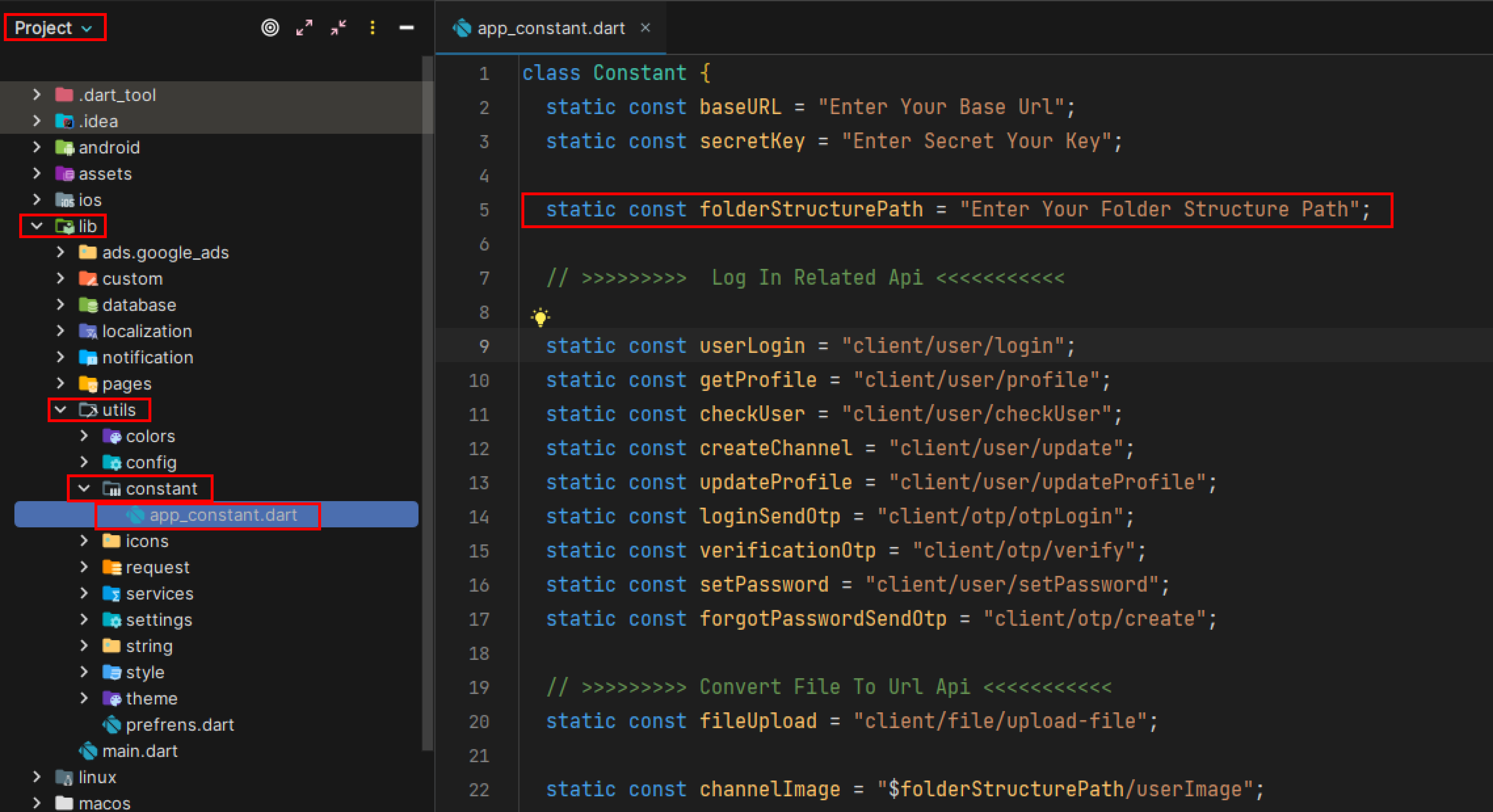Close the app_constant.dart tab
Image resolution: width=1493 pixels, height=812 pixels.
645,27
